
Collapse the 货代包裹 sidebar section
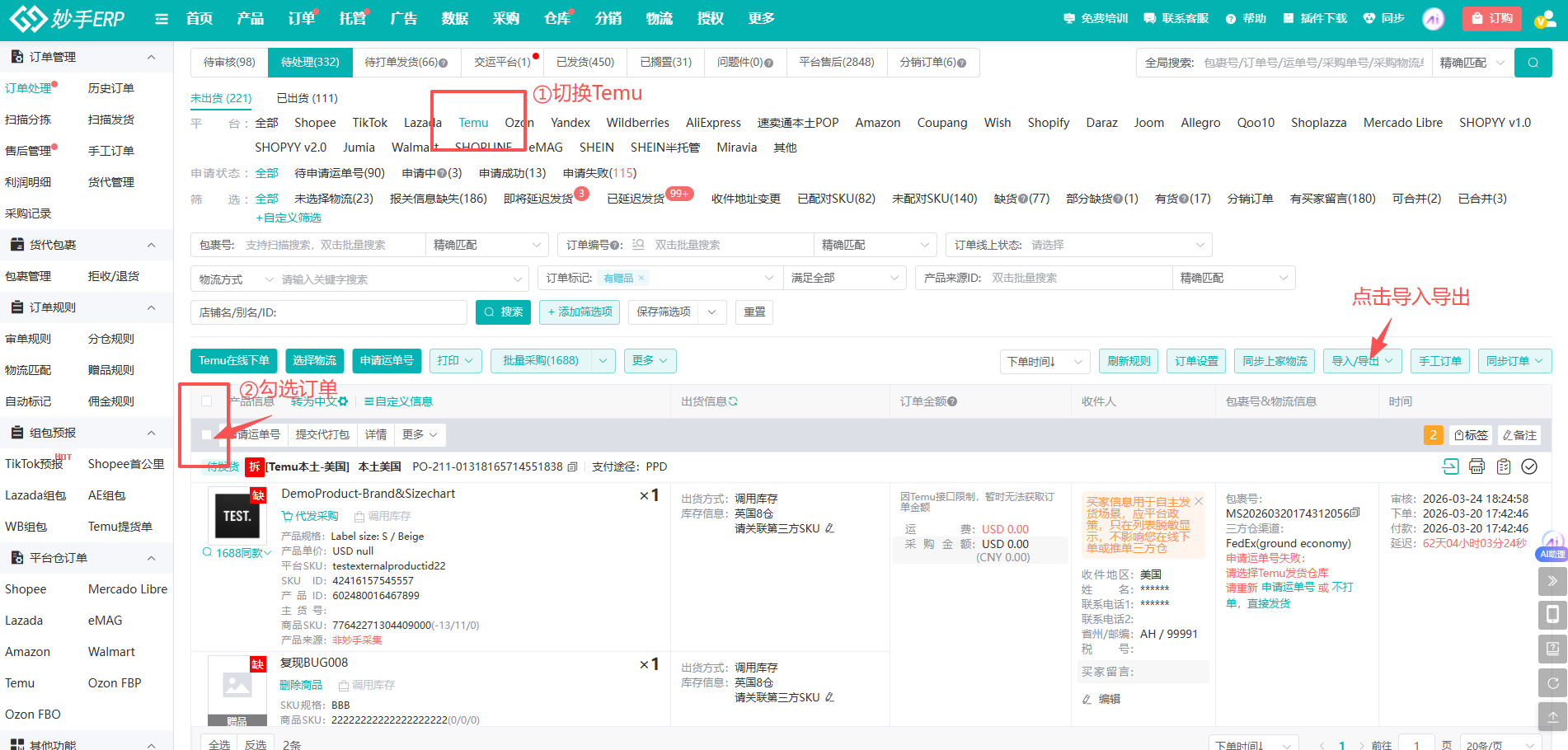(x=152, y=245)
